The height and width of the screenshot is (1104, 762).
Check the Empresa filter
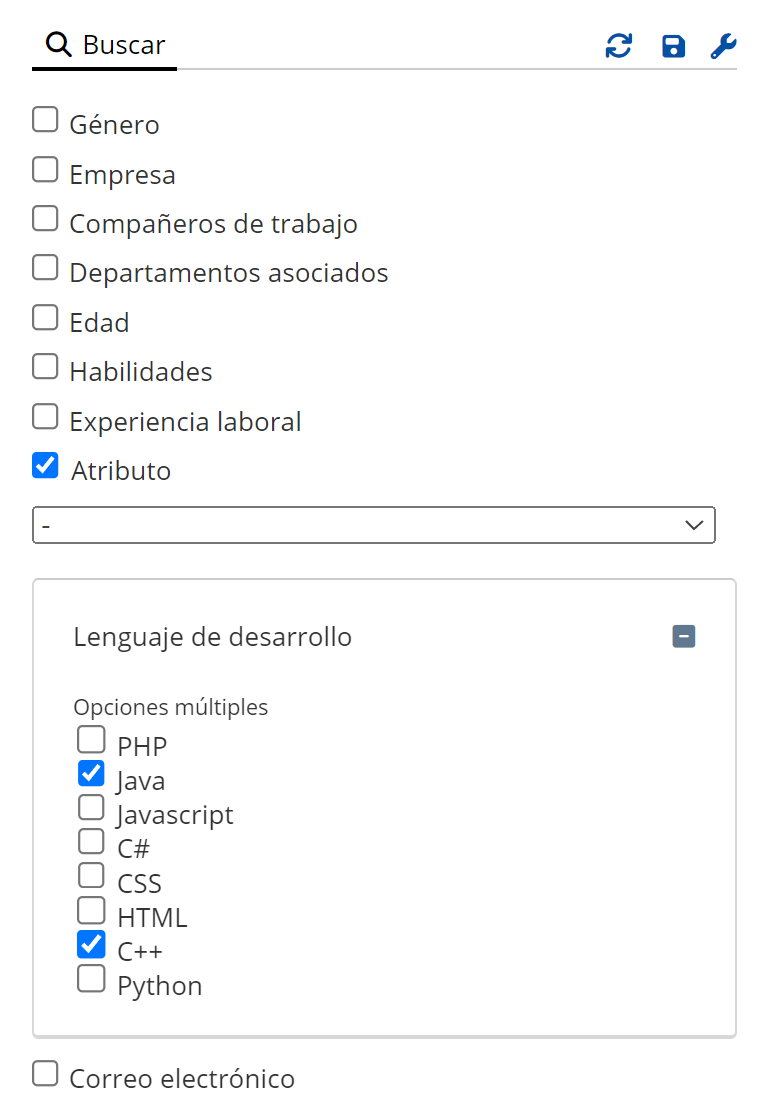click(x=45, y=170)
